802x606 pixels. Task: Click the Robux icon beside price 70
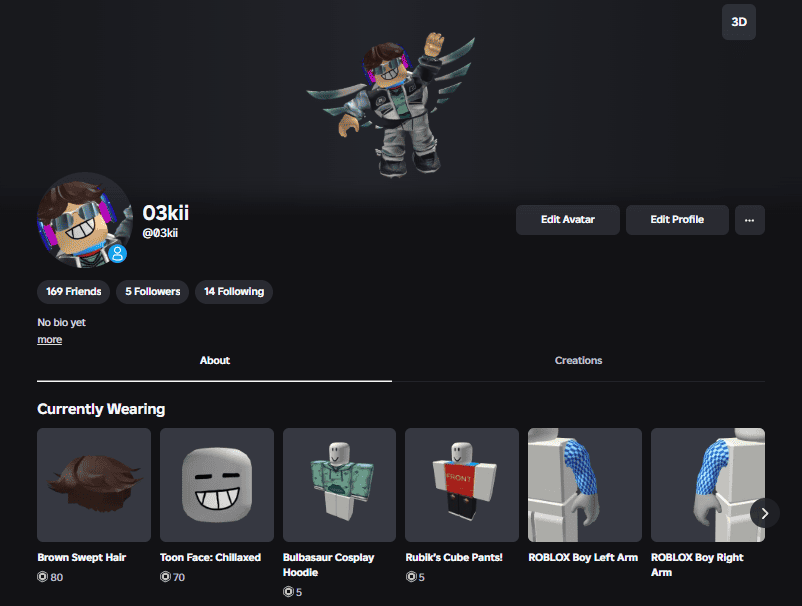click(x=165, y=577)
